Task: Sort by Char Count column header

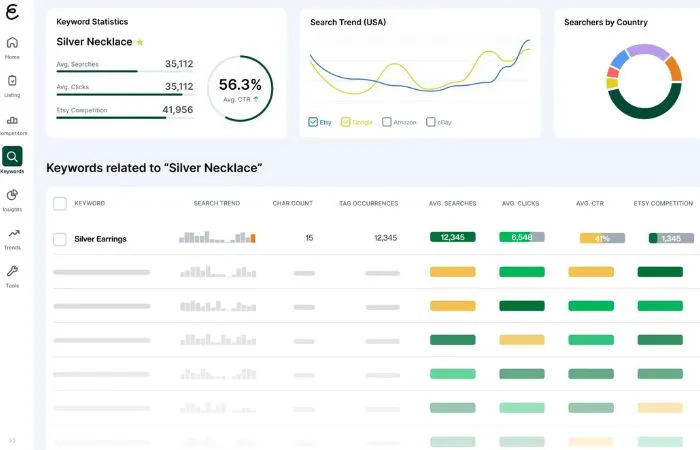Action: [x=293, y=203]
